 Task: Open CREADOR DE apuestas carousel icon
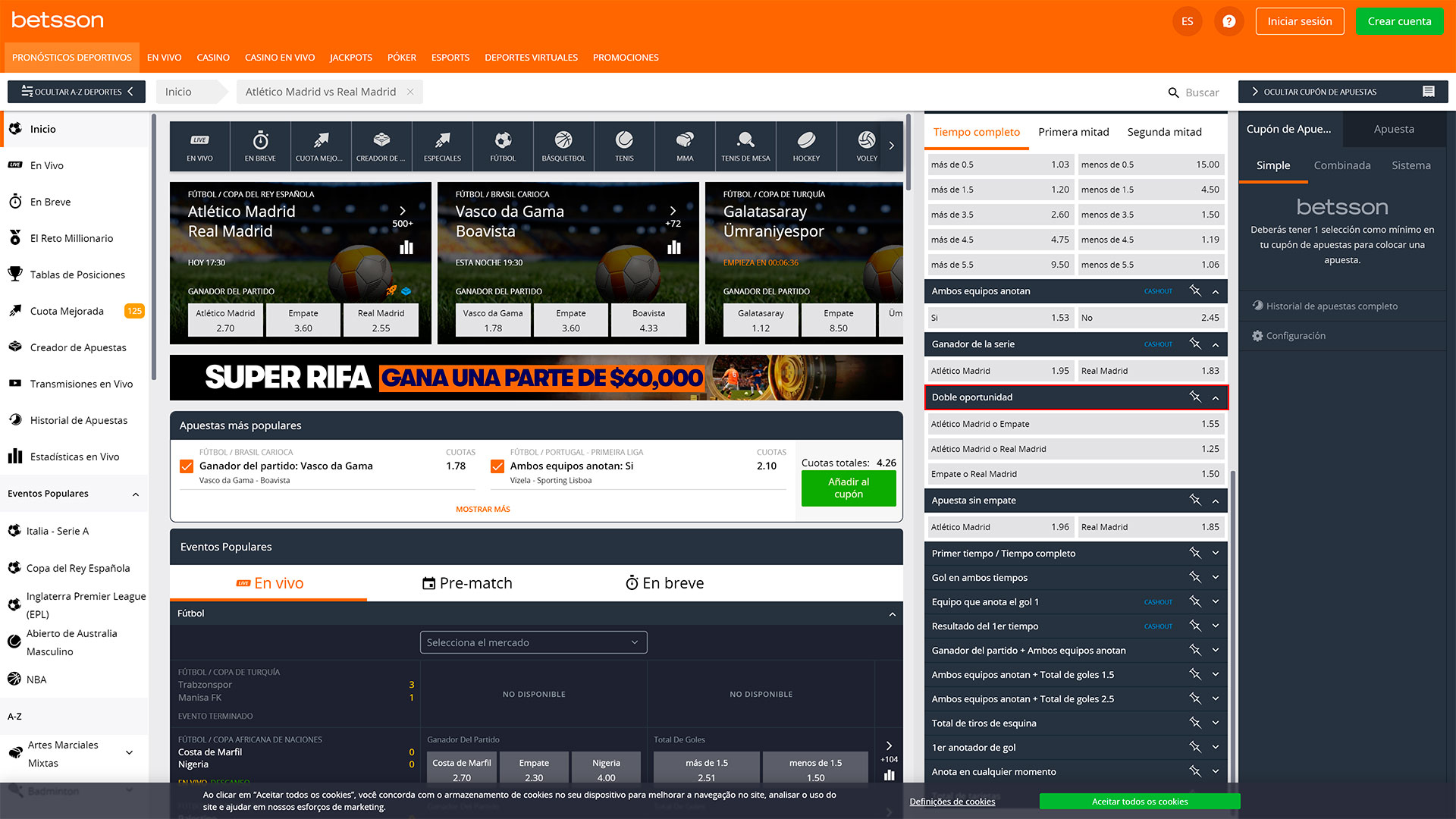pyautogui.click(x=381, y=146)
